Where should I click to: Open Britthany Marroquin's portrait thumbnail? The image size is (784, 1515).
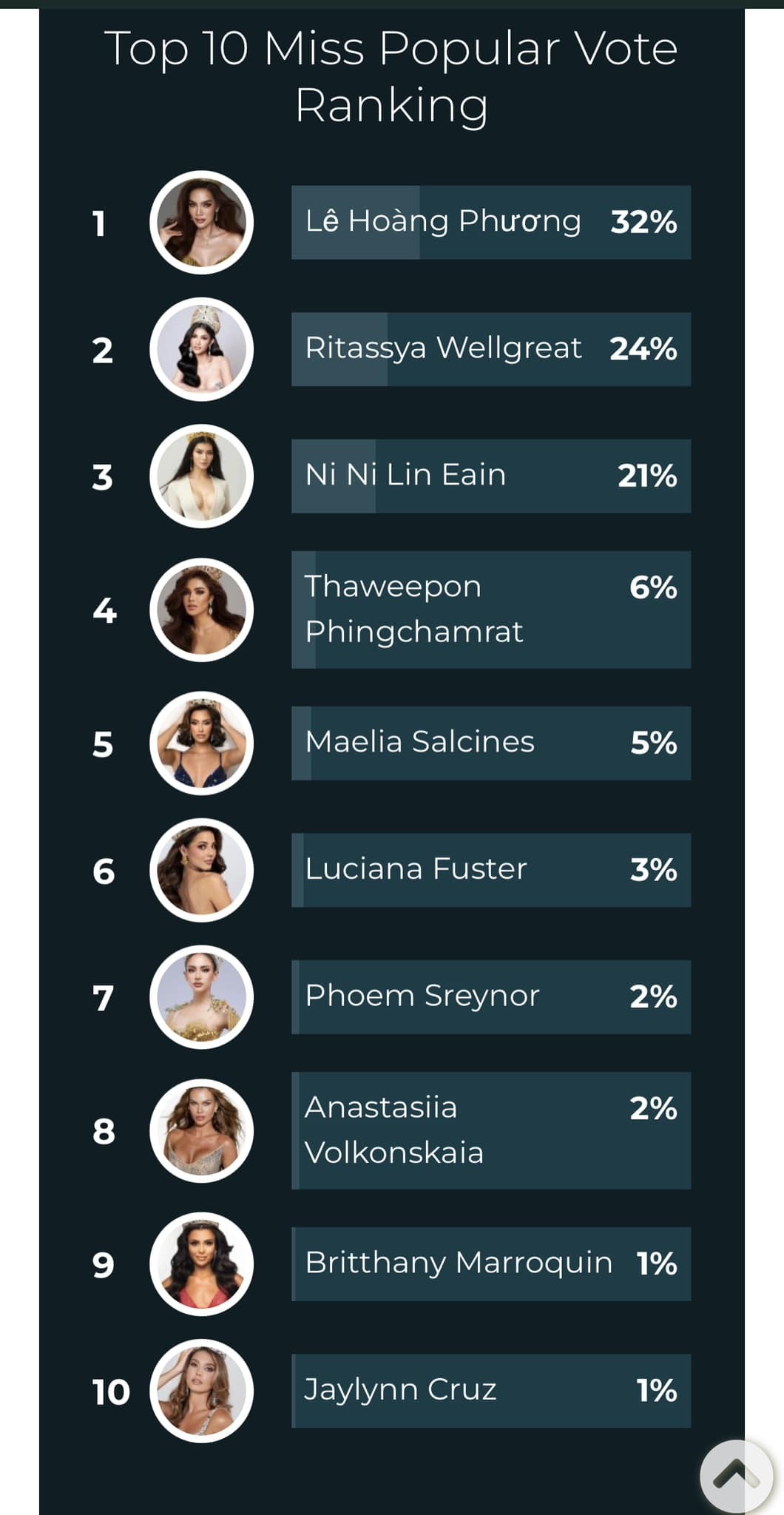(201, 1264)
